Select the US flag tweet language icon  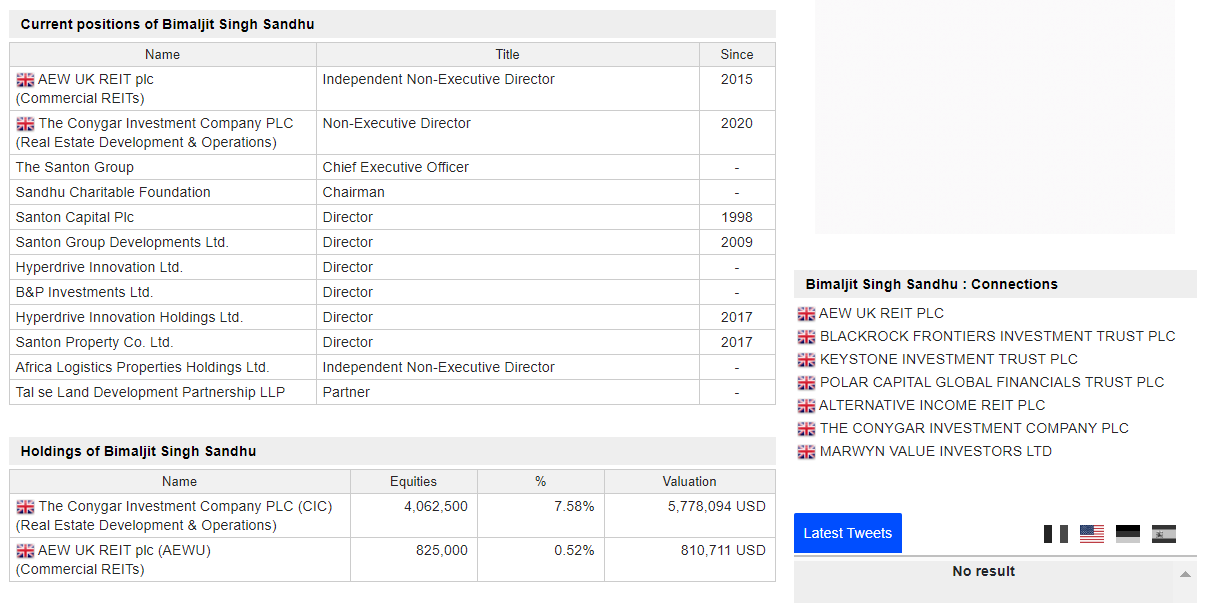click(x=1092, y=534)
